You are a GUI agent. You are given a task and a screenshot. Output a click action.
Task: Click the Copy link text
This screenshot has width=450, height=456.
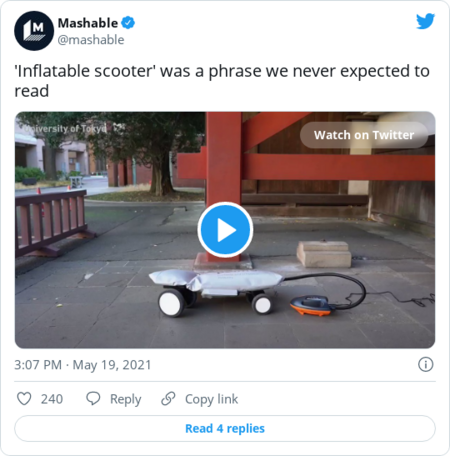pyautogui.click(x=212, y=399)
